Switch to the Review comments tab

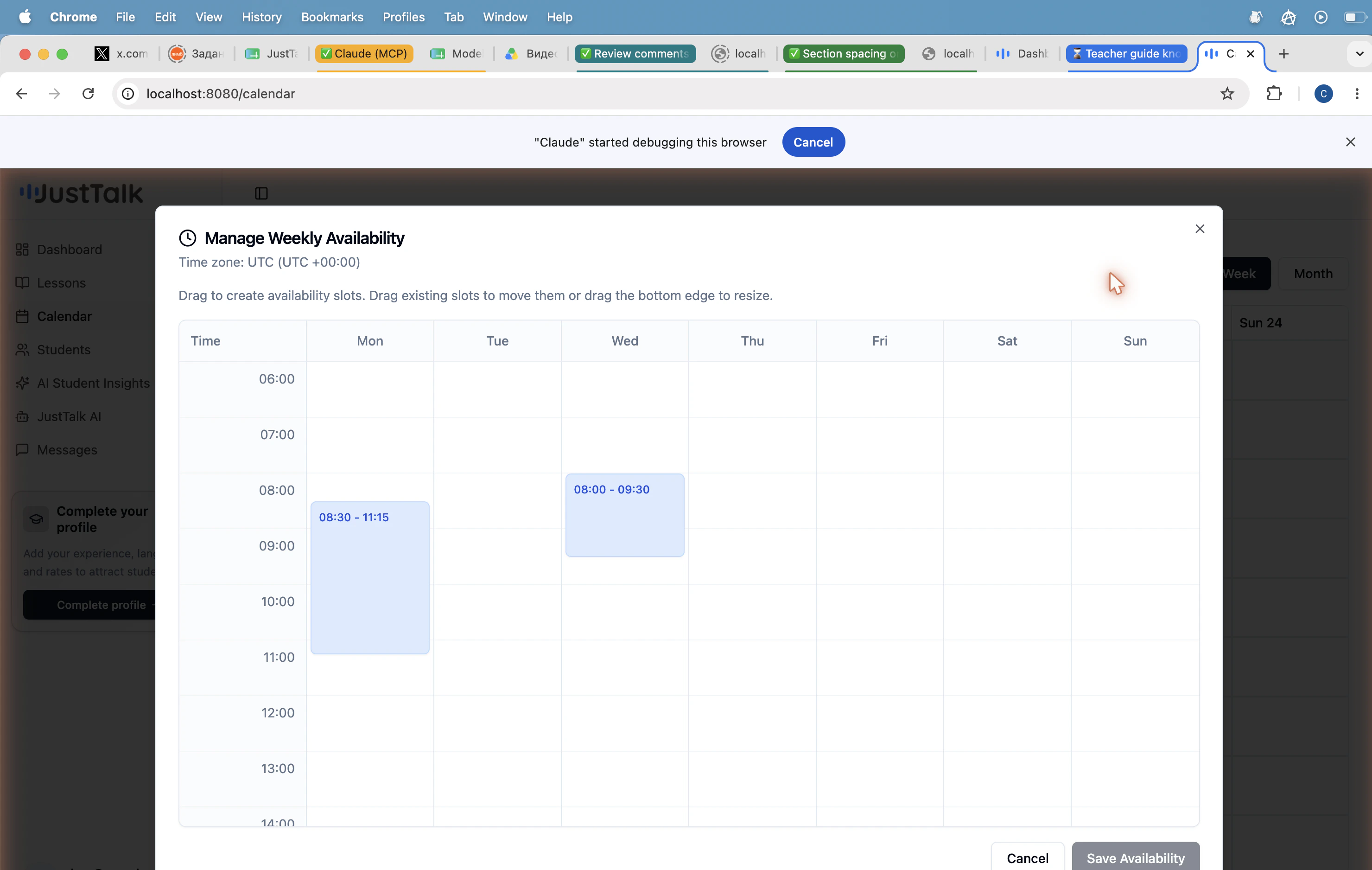[x=635, y=54]
